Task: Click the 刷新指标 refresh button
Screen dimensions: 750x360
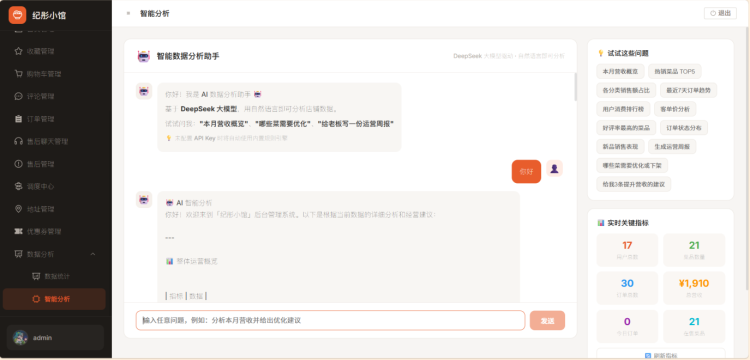Action: tap(661, 354)
